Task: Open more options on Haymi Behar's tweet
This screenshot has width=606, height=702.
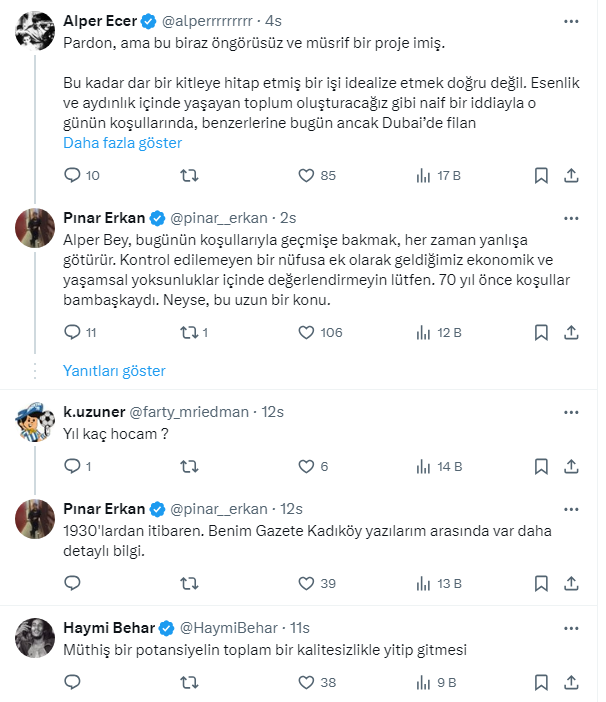Action: (571, 628)
